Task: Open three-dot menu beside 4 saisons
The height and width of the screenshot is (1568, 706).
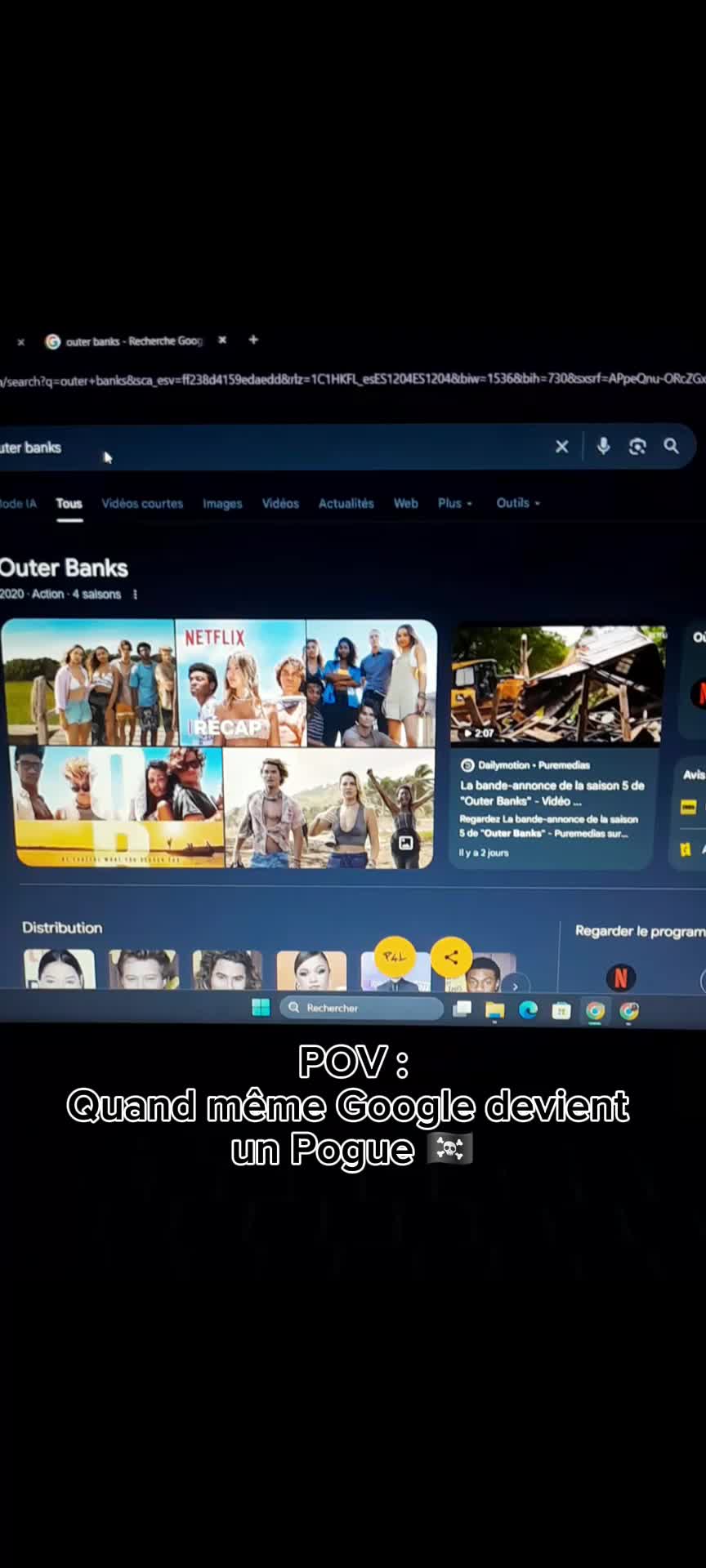Action: pyautogui.click(x=135, y=595)
